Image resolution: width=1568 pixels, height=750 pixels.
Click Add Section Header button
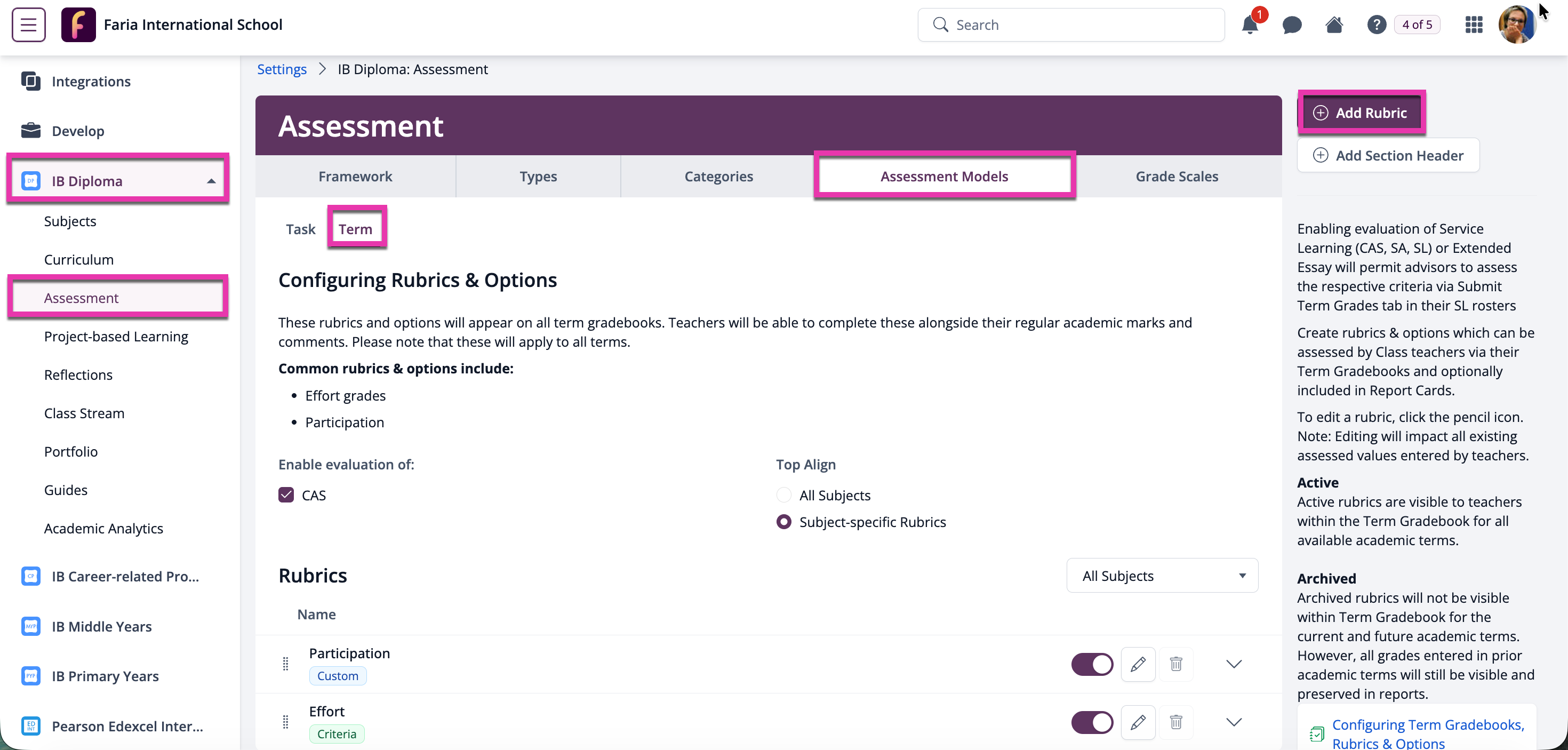(x=1388, y=155)
